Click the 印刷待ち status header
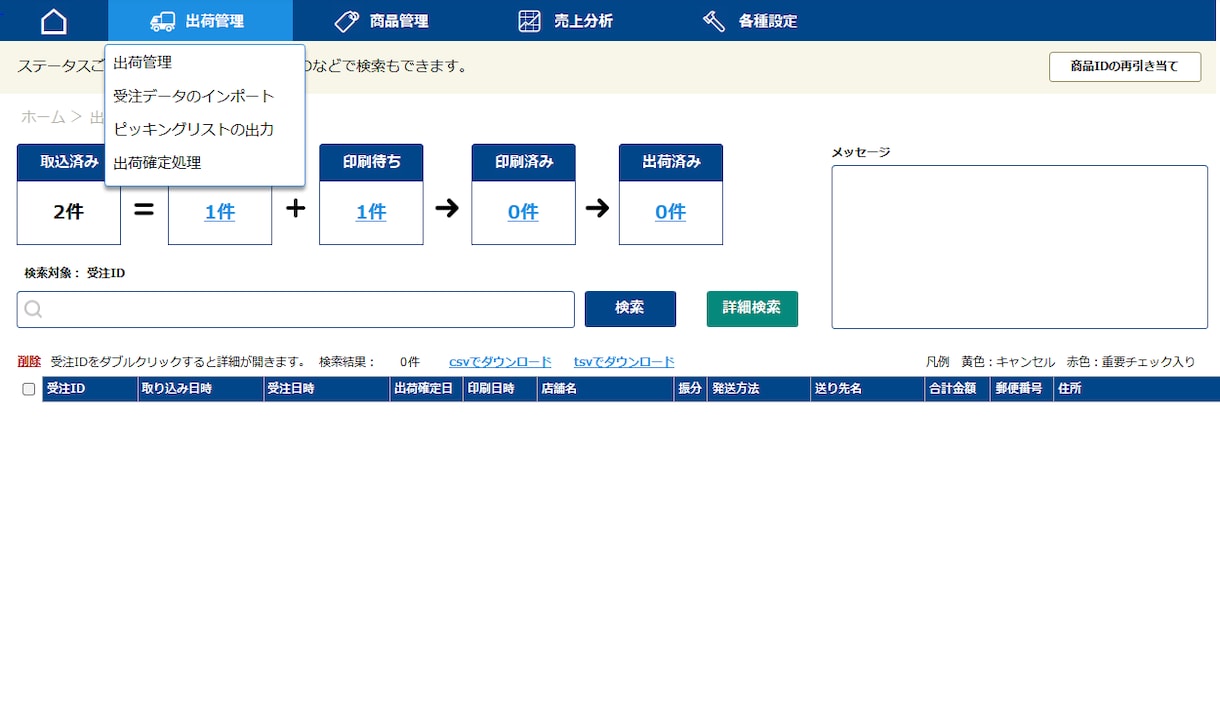This screenshot has height=705, width=1220. [x=371, y=162]
